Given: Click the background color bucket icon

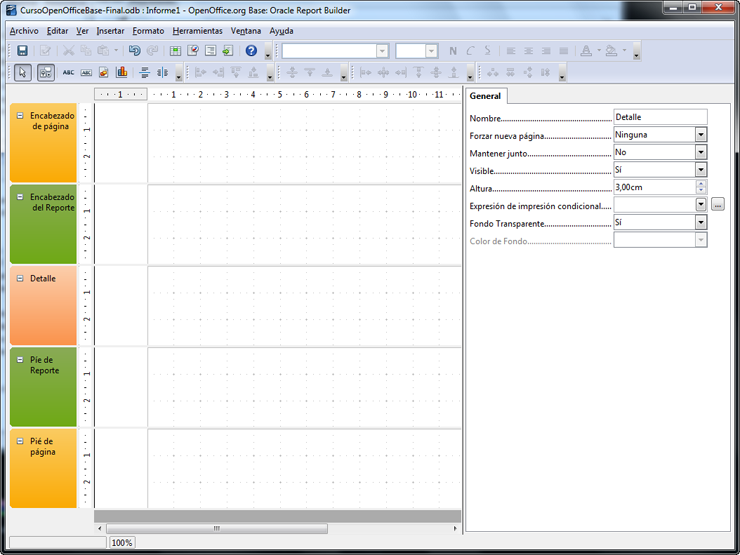Looking at the screenshot, I should click(x=612, y=50).
